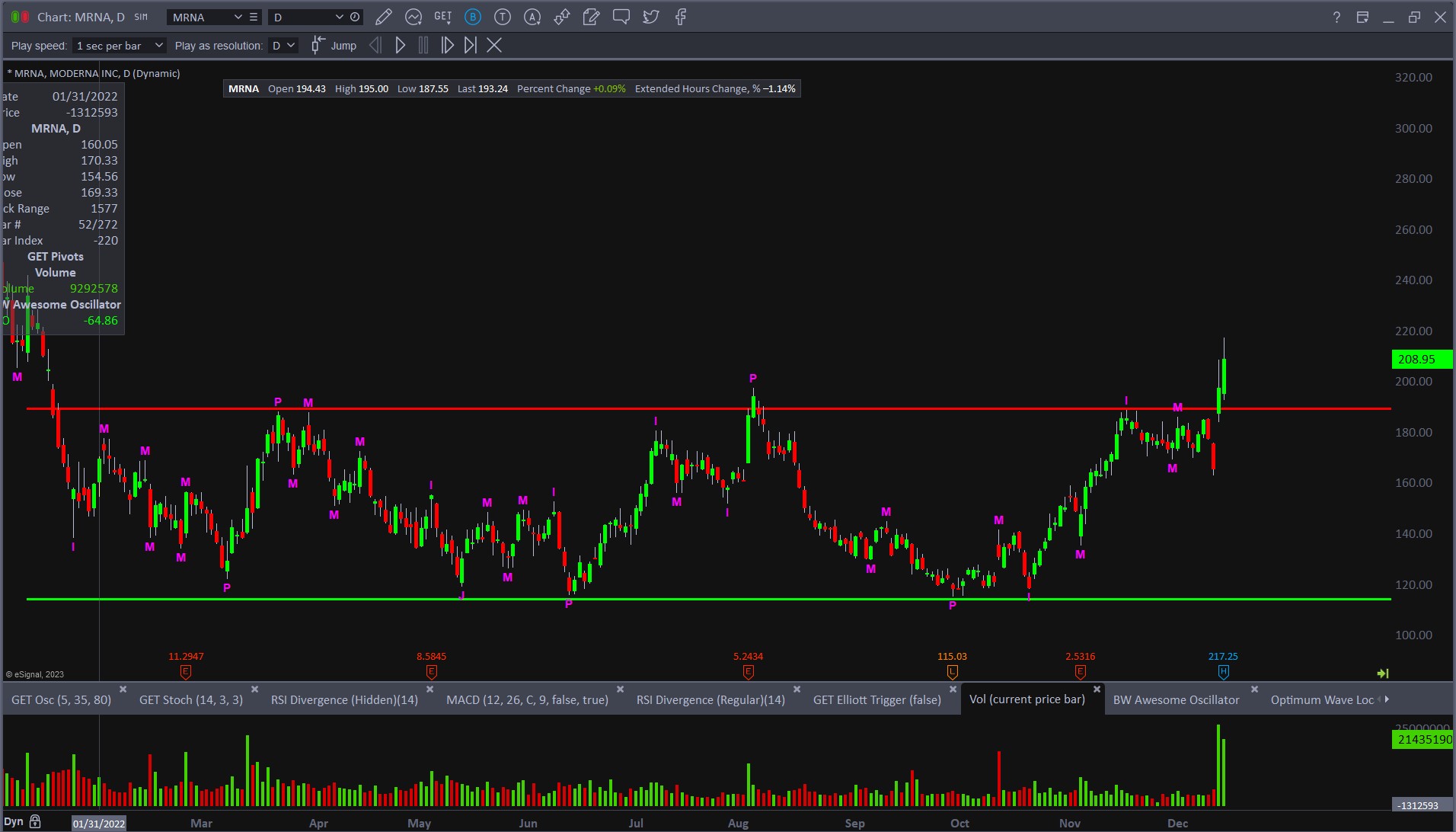Select the pencil drawing tool
This screenshot has width=1456, height=832.
[384, 17]
